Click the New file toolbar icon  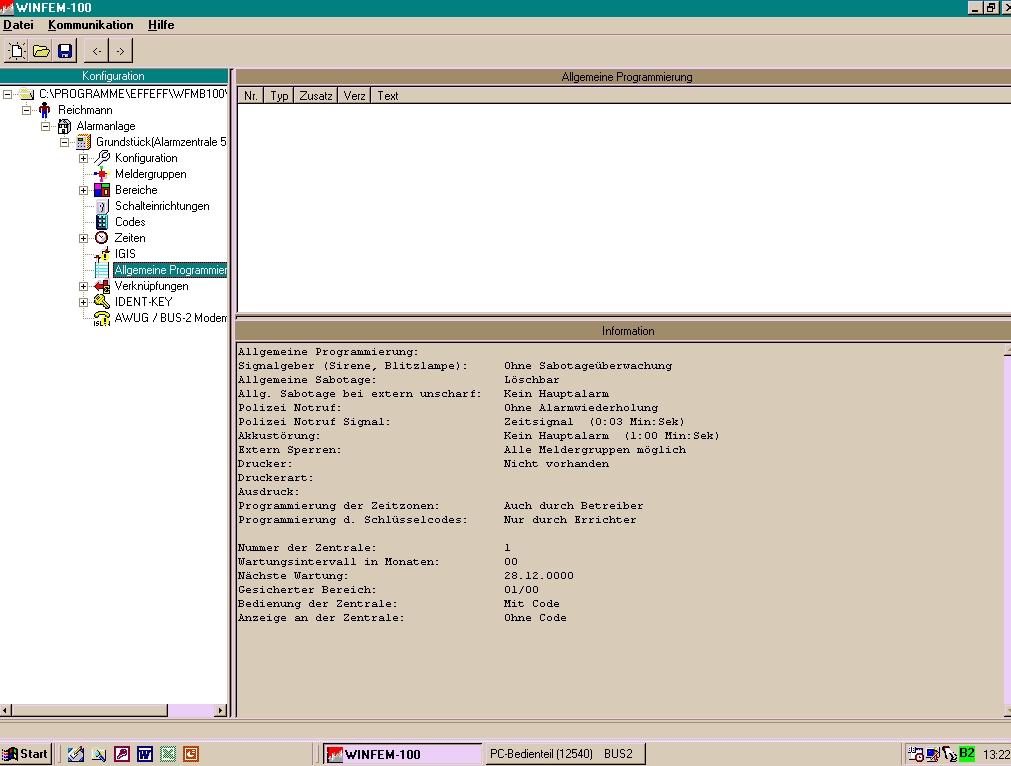[x=17, y=51]
